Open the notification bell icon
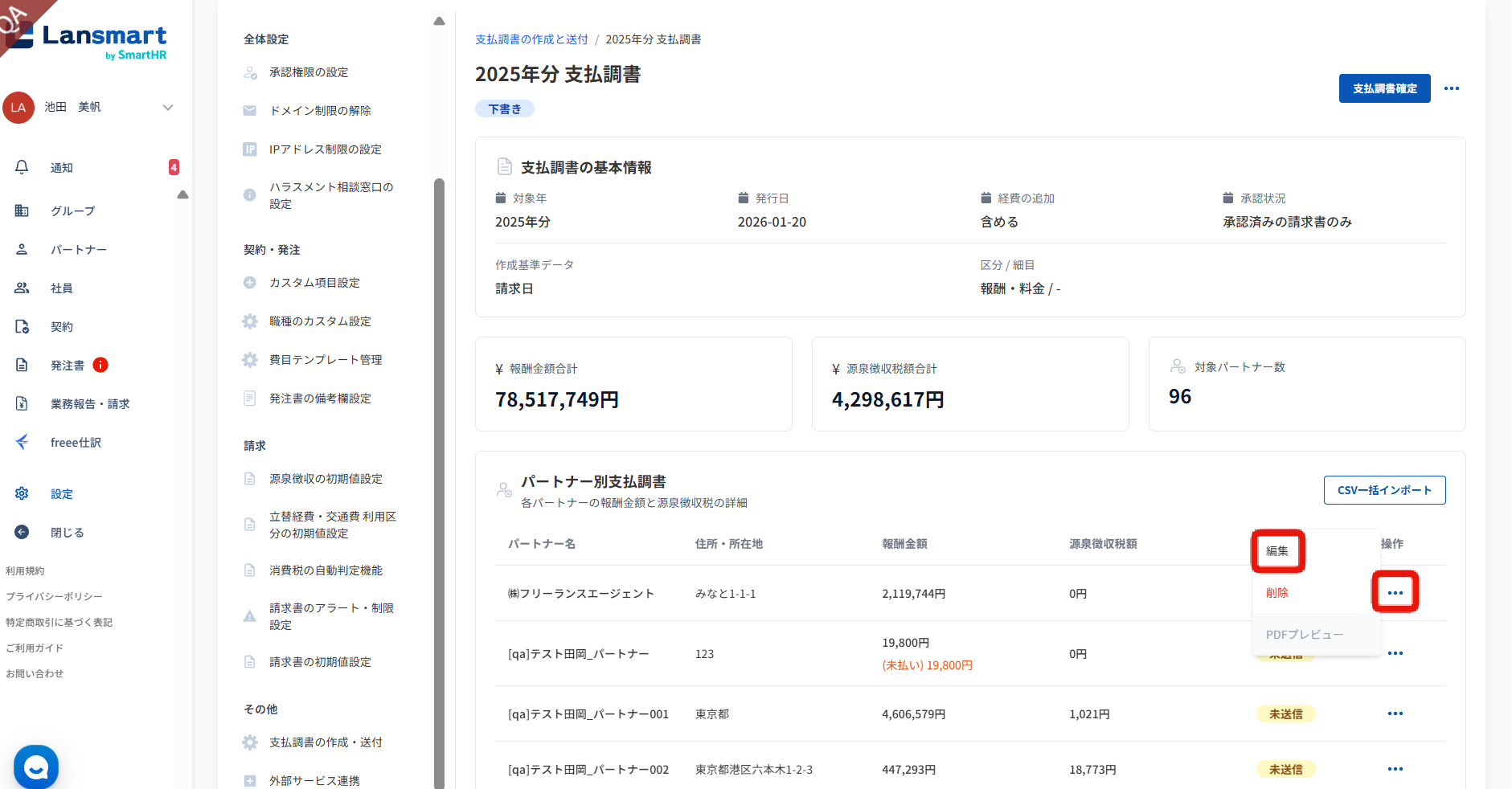 pyautogui.click(x=22, y=167)
